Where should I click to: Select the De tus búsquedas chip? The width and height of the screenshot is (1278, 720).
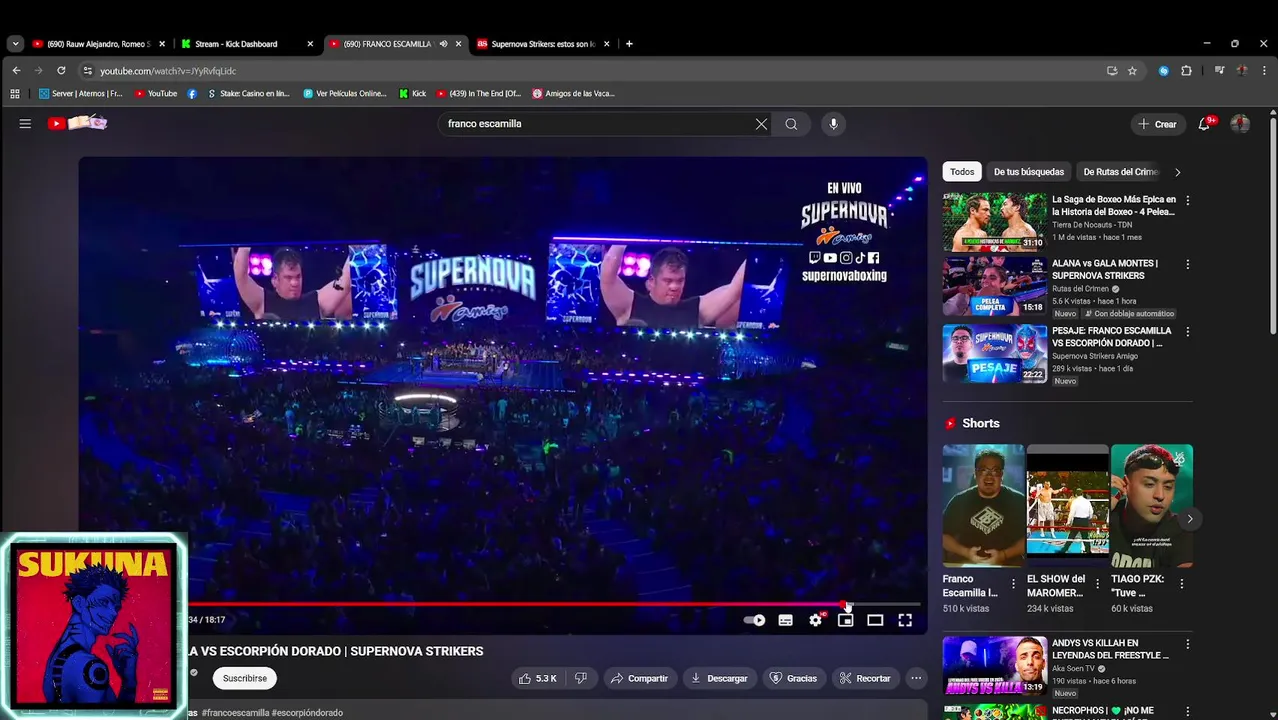coord(1029,172)
